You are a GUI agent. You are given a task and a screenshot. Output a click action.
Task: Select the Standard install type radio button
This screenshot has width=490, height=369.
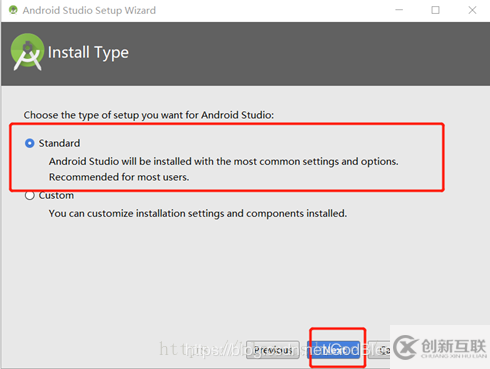coord(30,143)
